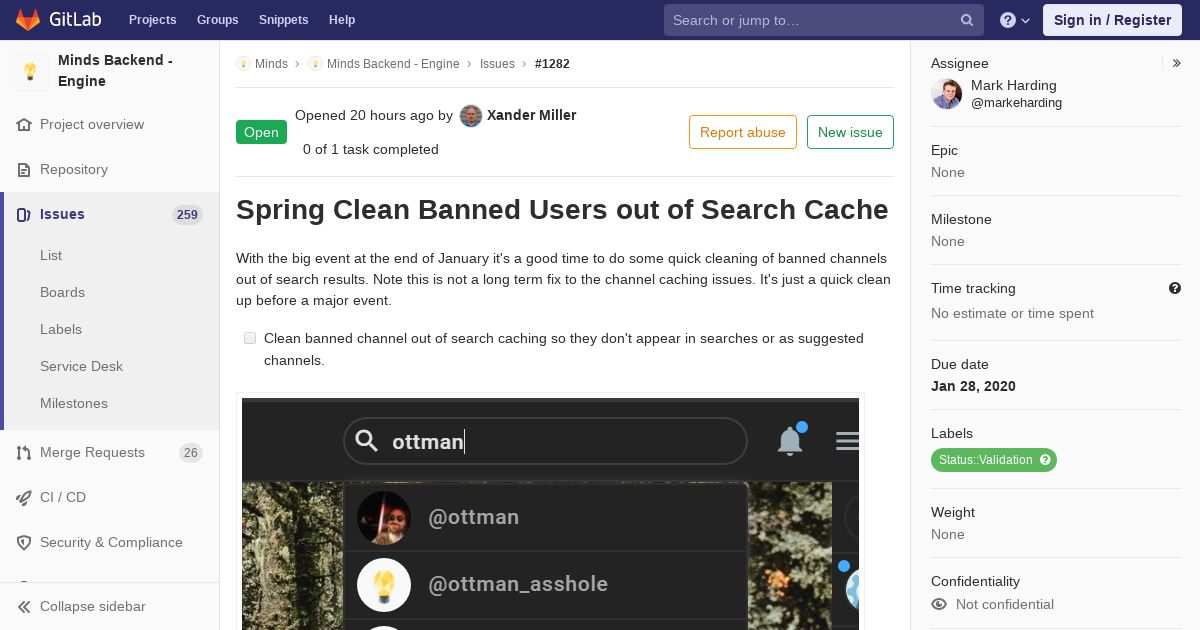Check the Clean banned channel task checkbox
Screen dimensions: 1200x630
[250, 338]
